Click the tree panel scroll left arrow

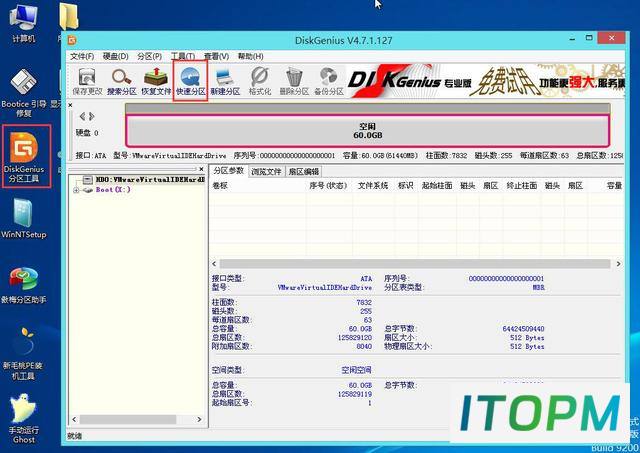coord(74,420)
